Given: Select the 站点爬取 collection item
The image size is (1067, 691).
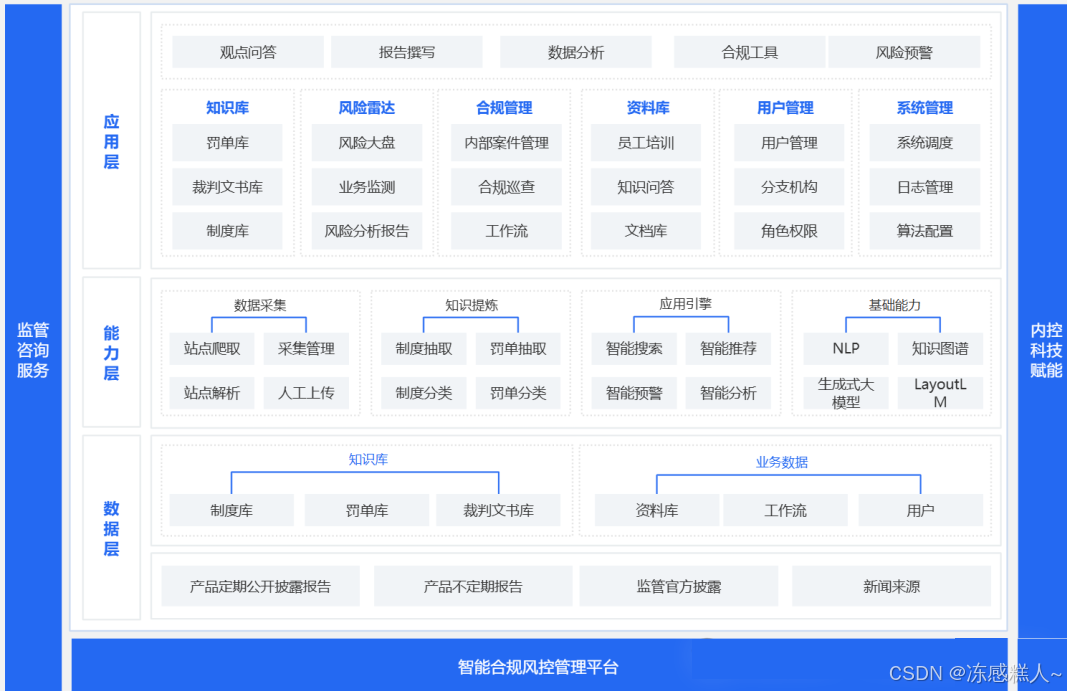Looking at the screenshot, I should (211, 348).
